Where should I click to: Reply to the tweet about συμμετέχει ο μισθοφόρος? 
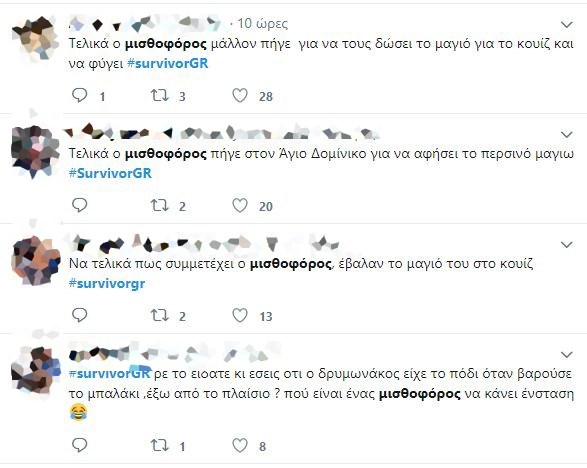[x=79, y=315]
